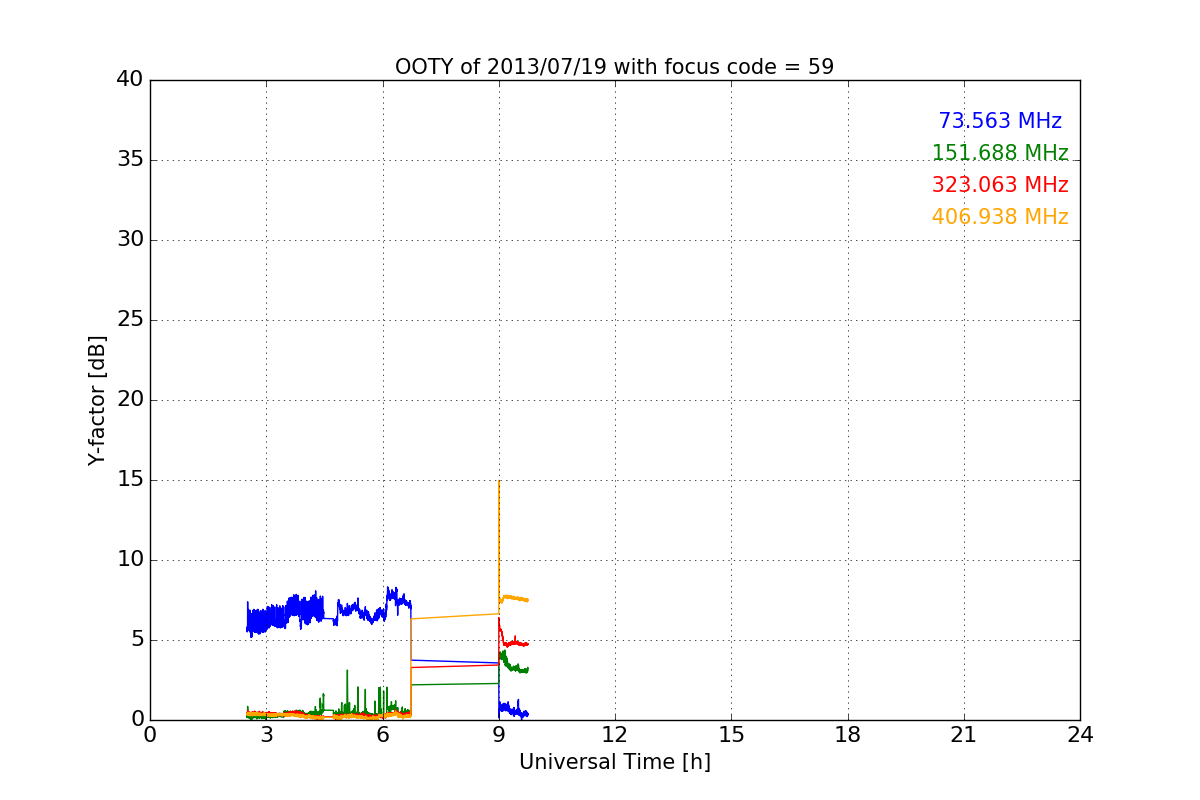This screenshot has height=800, width=1200.
Task: Click the y-axis tick label 10
Action: click(x=130, y=560)
